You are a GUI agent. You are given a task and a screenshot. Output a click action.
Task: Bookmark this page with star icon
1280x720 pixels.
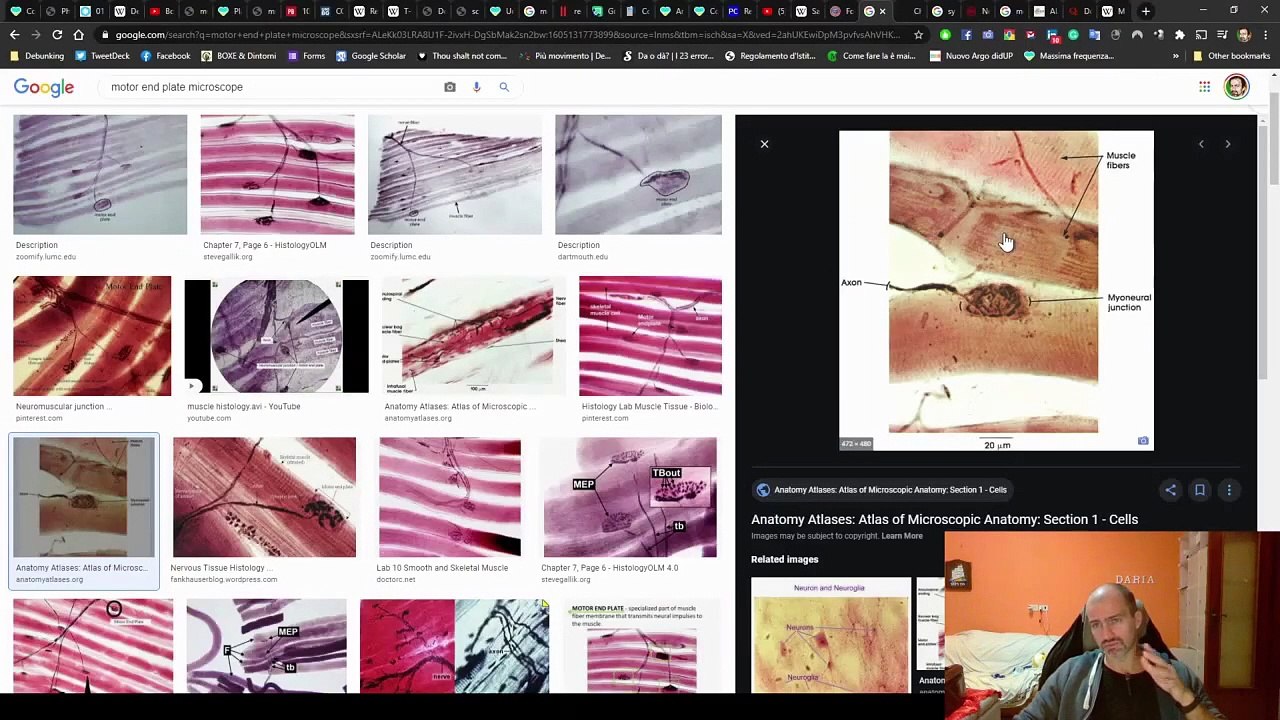[918, 35]
